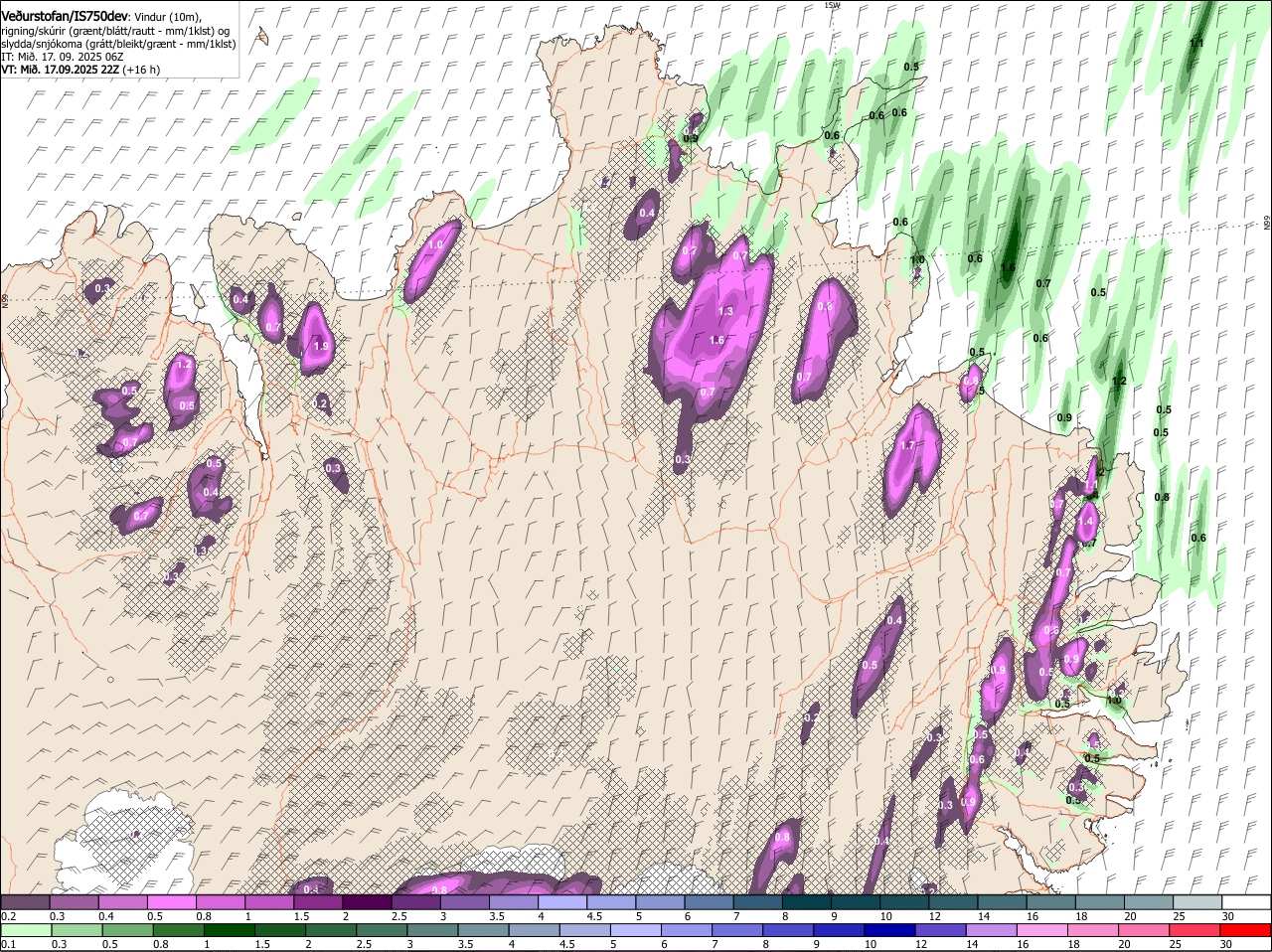Click the white swatch after 30 in snow scale

point(1246,902)
